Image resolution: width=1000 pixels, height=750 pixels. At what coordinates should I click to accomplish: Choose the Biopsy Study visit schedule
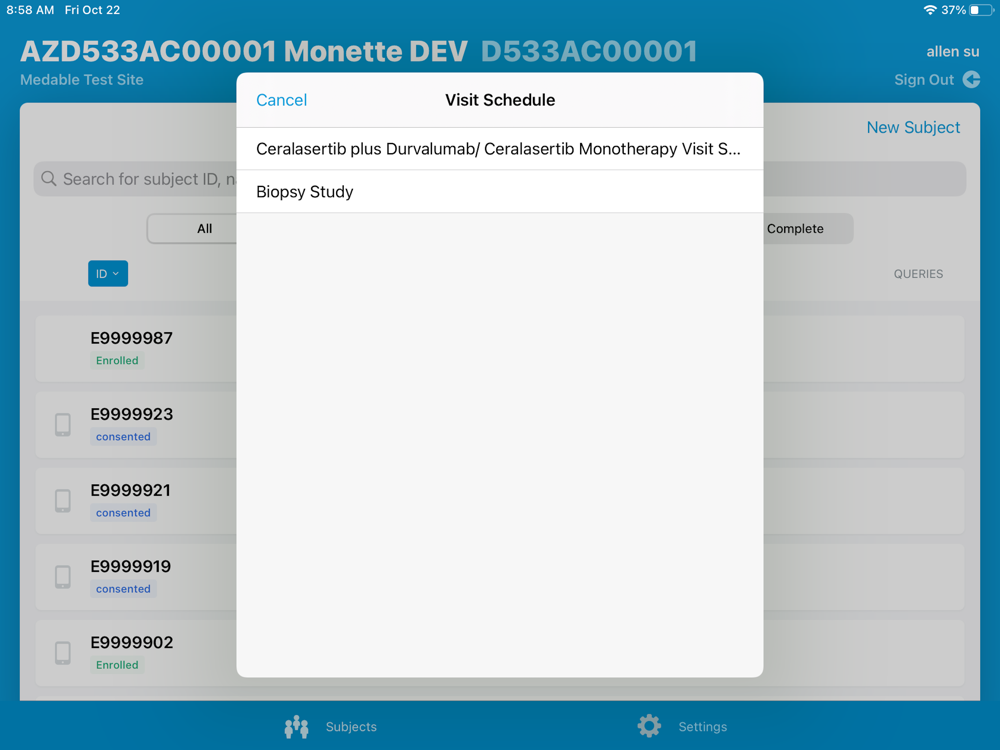pyautogui.click(x=499, y=191)
